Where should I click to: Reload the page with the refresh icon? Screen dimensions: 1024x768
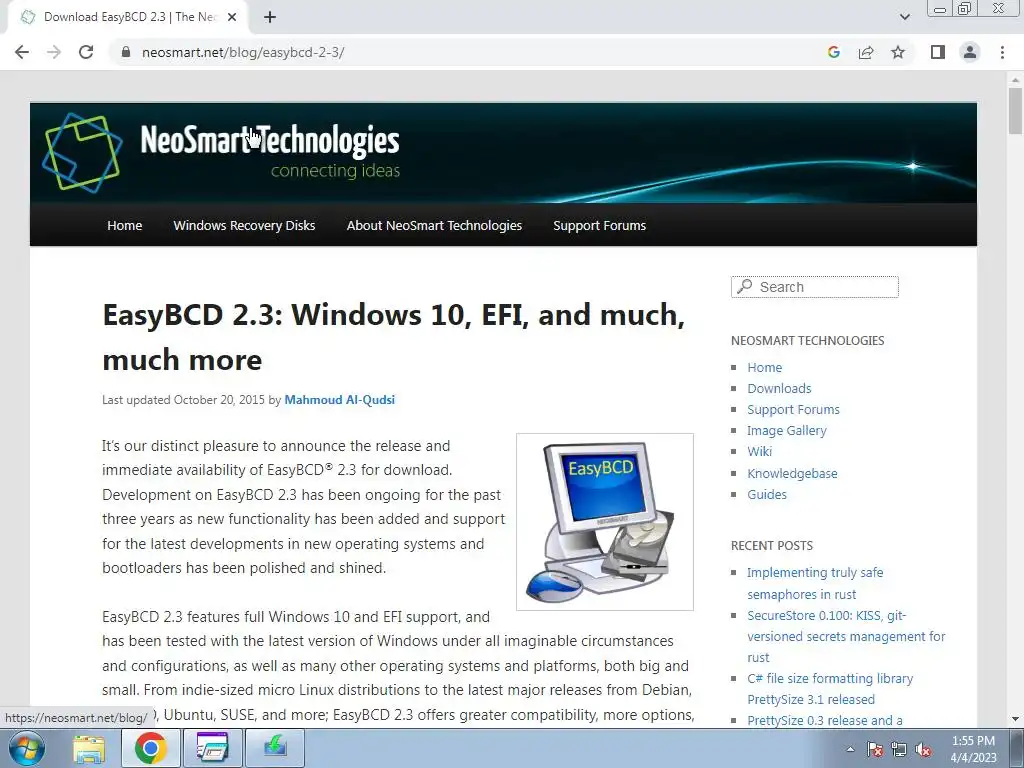tap(86, 52)
